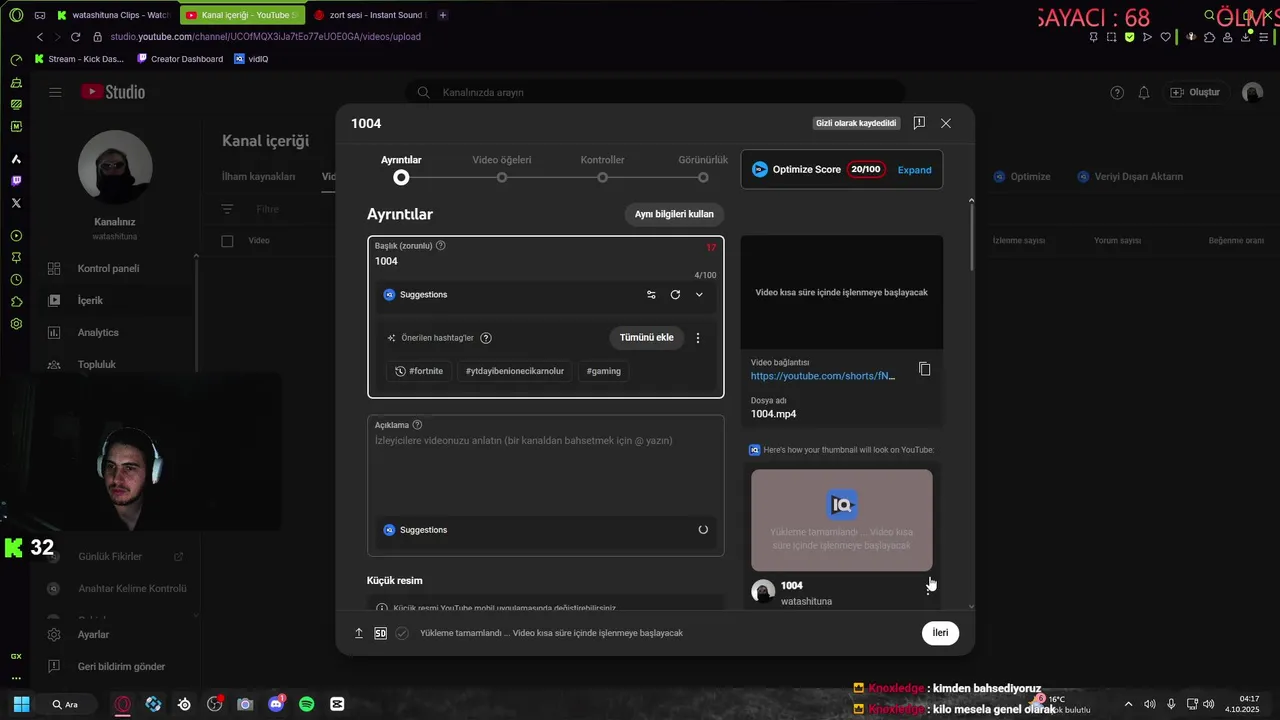1280x720 pixels.
Task: Expand title Suggestions chevron
Action: pos(699,295)
